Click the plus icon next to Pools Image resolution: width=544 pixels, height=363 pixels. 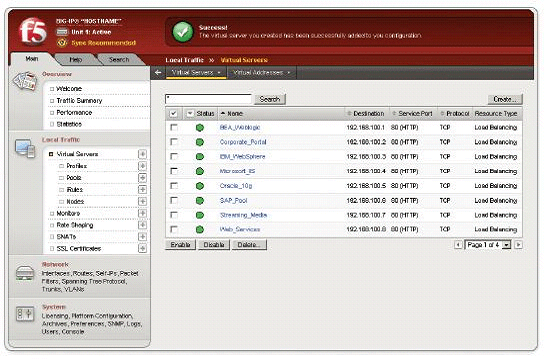click(x=142, y=178)
